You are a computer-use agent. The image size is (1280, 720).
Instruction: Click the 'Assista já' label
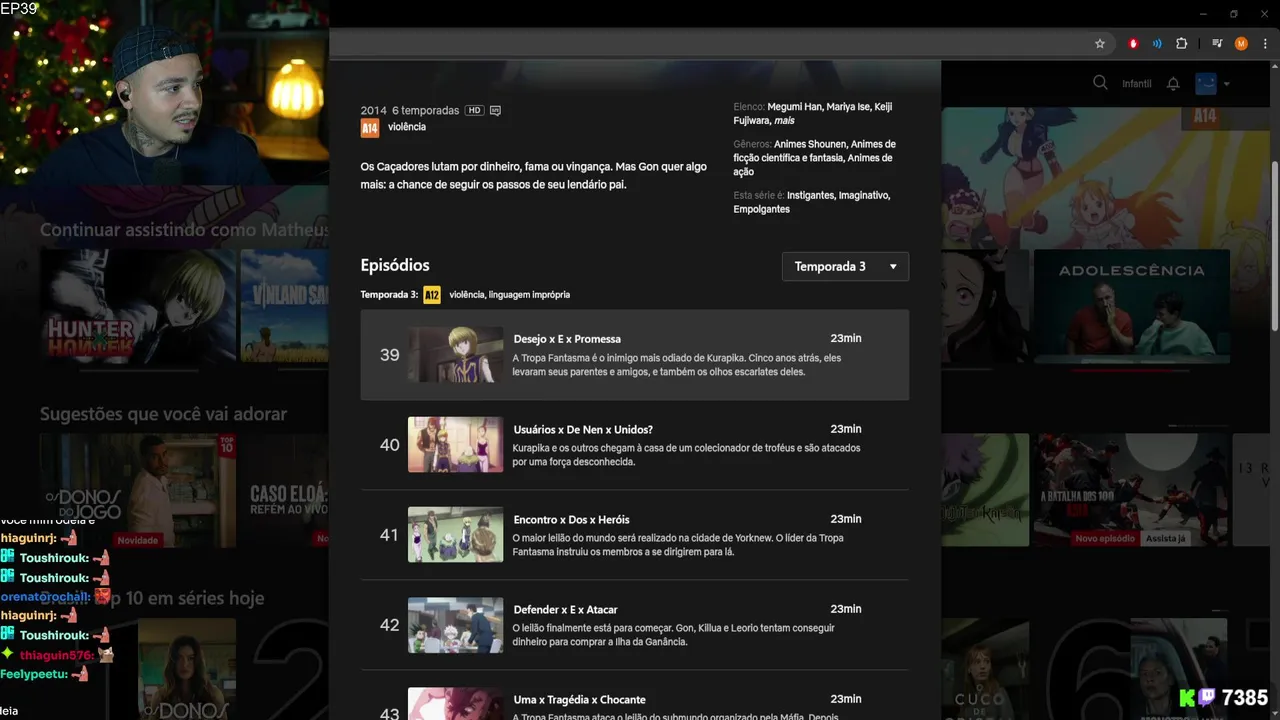(x=1165, y=538)
